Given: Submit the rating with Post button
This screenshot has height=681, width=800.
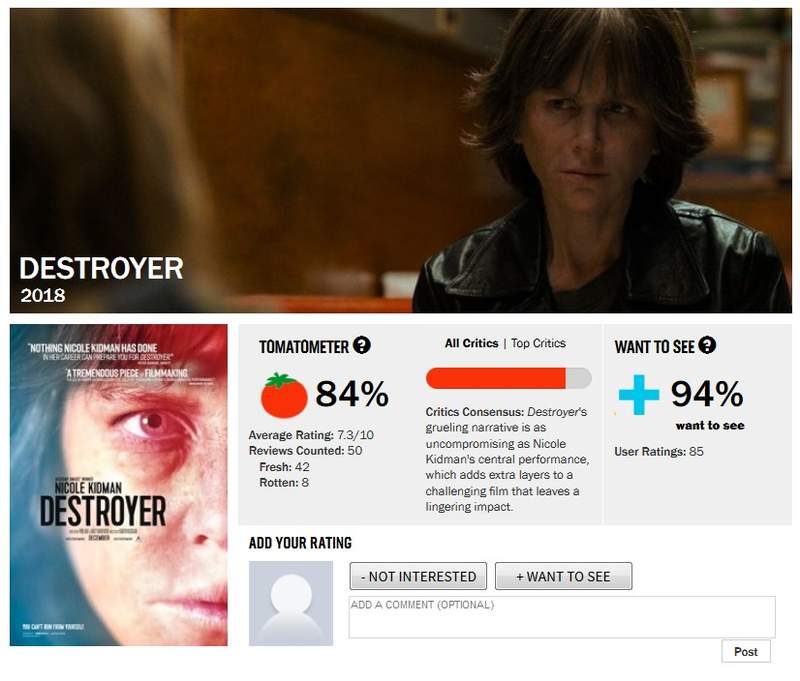Looking at the screenshot, I should [746, 651].
